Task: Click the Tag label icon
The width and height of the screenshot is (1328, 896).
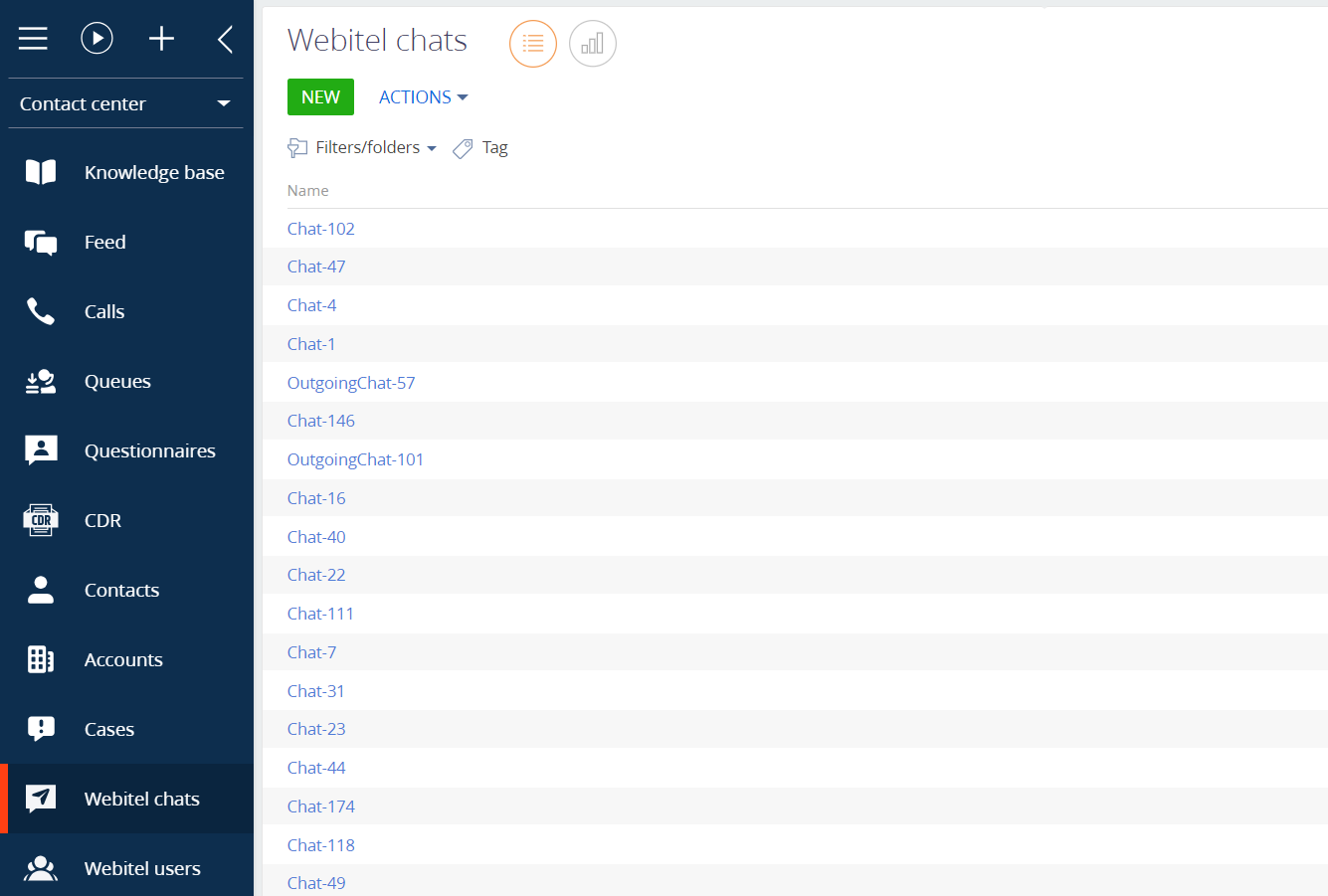Action: [463, 148]
